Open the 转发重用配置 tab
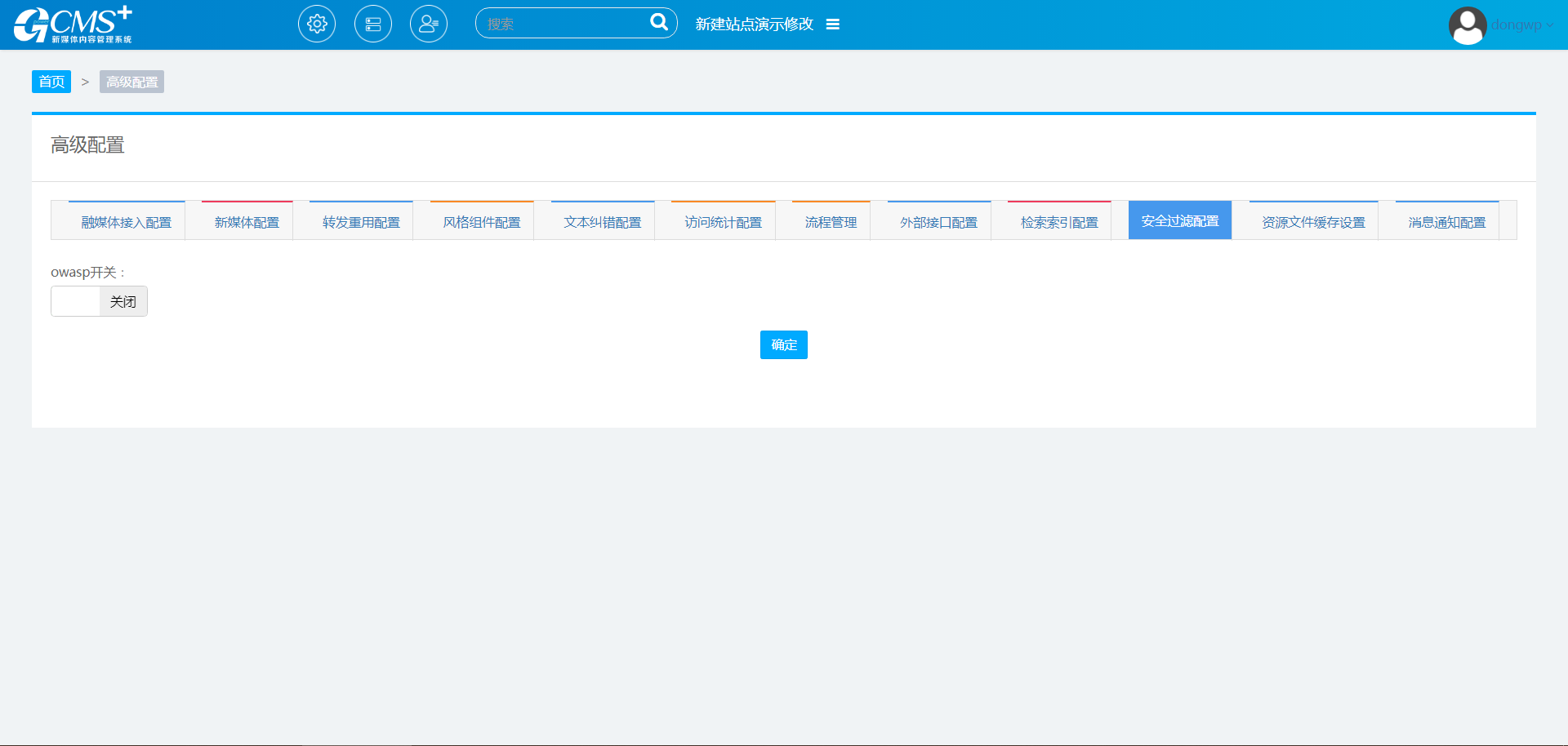 coord(361,222)
